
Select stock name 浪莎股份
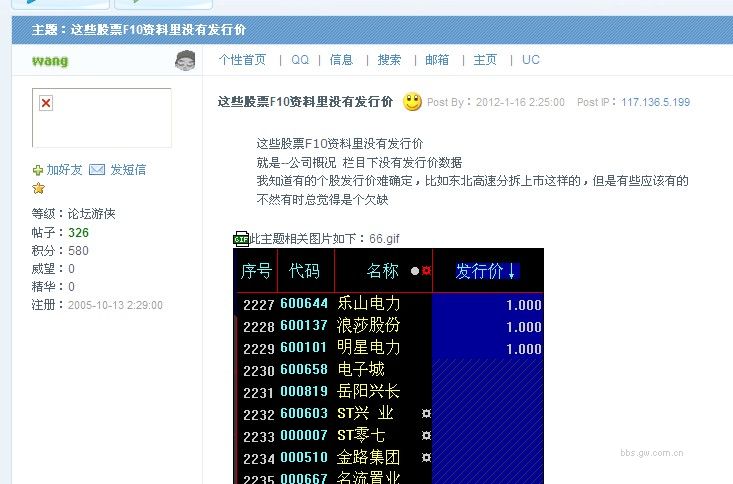pyautogui.click(x=369, y=325)
